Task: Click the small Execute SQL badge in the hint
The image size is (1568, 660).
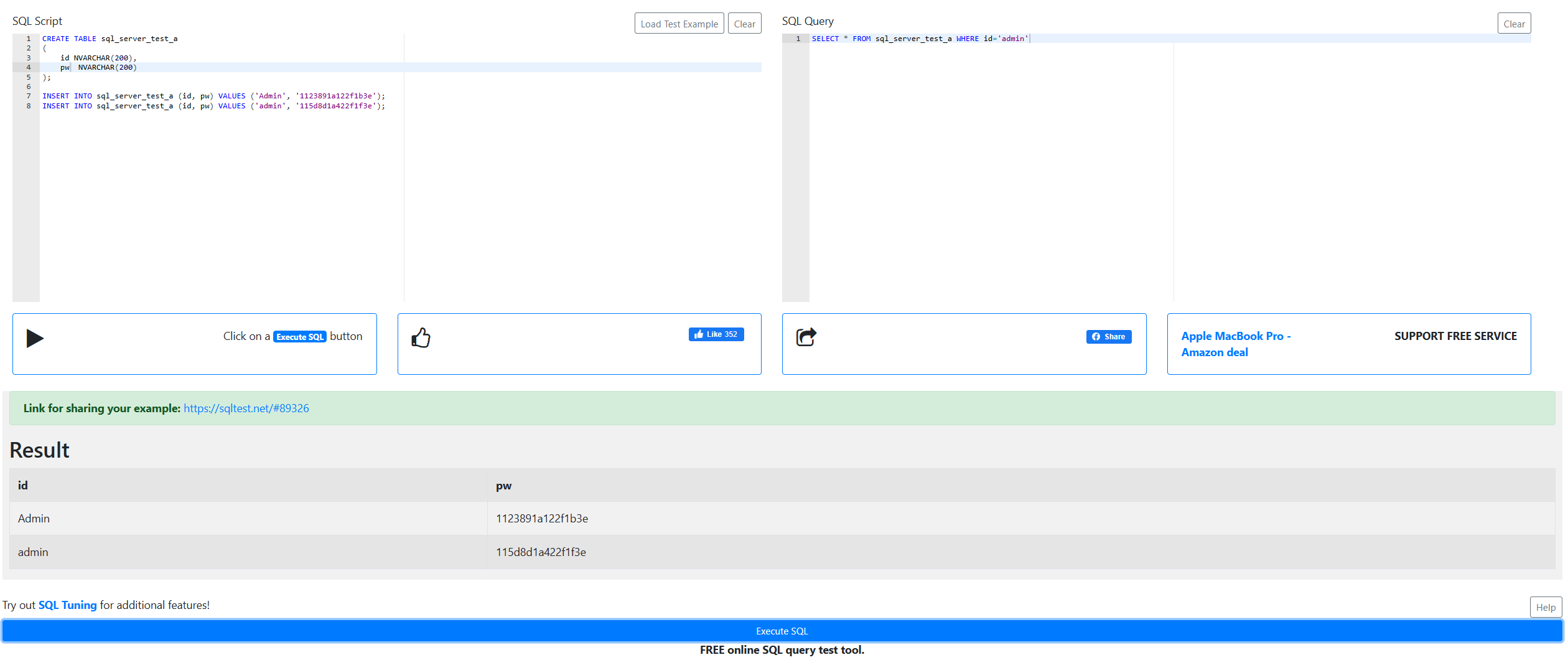Action: tap(300, 337)
